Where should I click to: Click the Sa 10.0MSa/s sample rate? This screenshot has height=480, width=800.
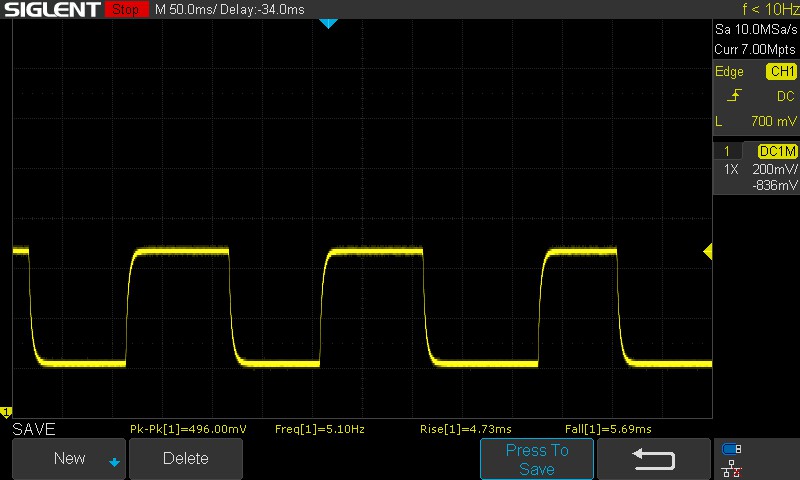(x=756, y=30)
